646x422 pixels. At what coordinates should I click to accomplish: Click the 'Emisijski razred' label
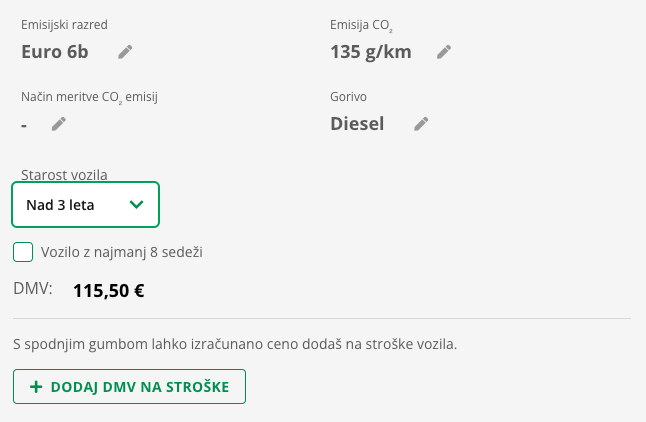coord(64,25)
